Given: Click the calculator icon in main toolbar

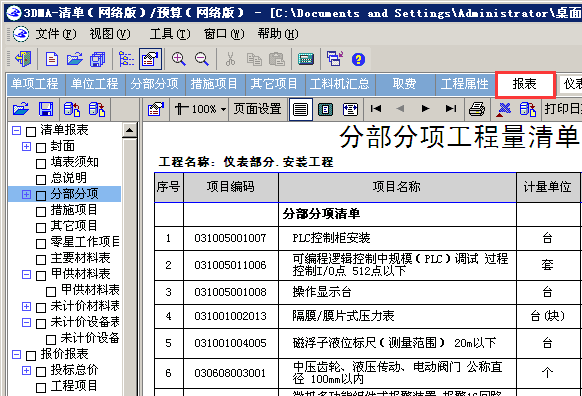Looking at the screenshot, I should click(306, 59).
